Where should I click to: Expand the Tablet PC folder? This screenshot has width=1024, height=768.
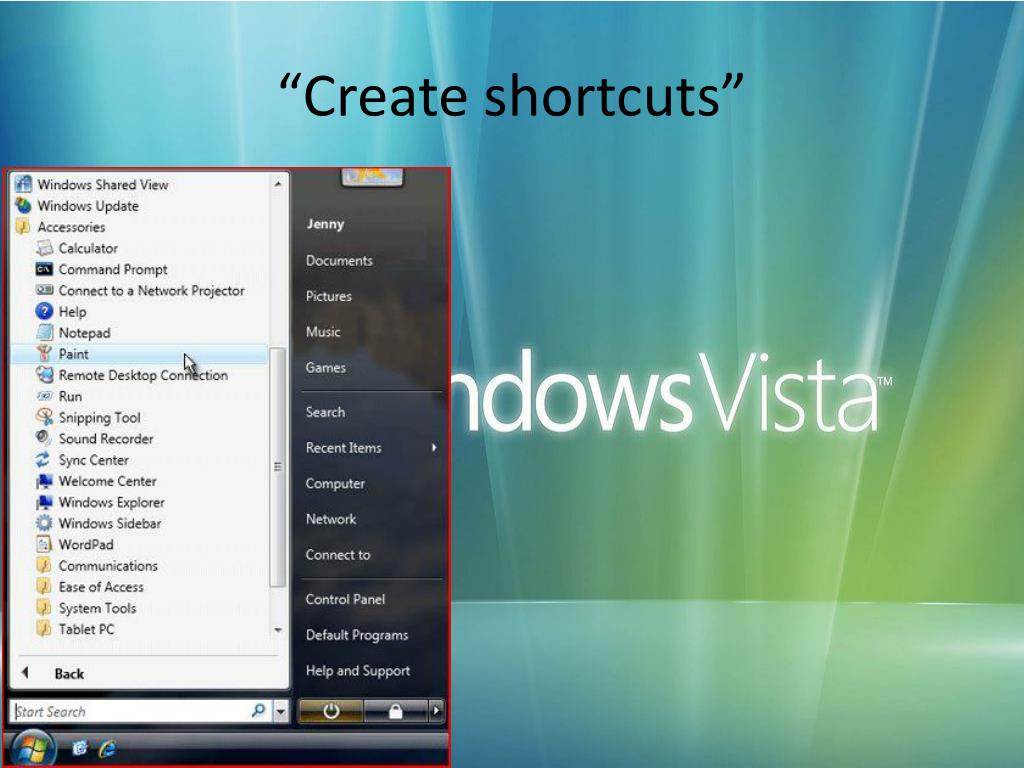[75, 629]
